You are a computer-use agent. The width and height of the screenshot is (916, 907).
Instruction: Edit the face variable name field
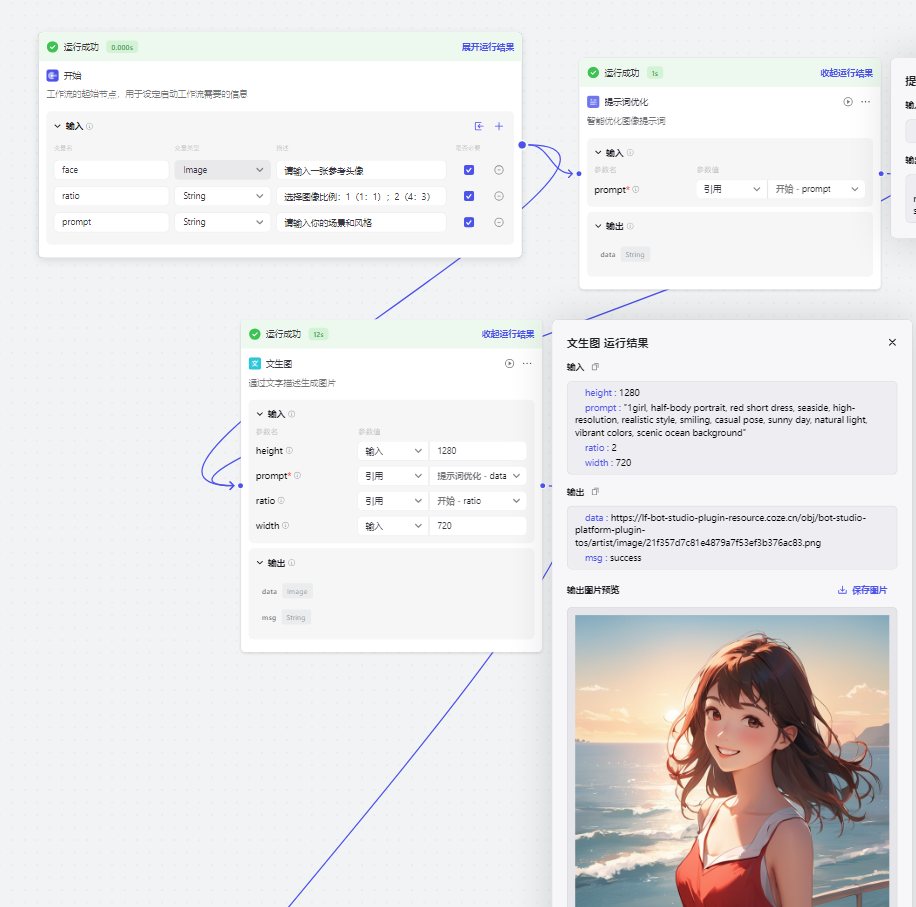[x=112, y=170]
